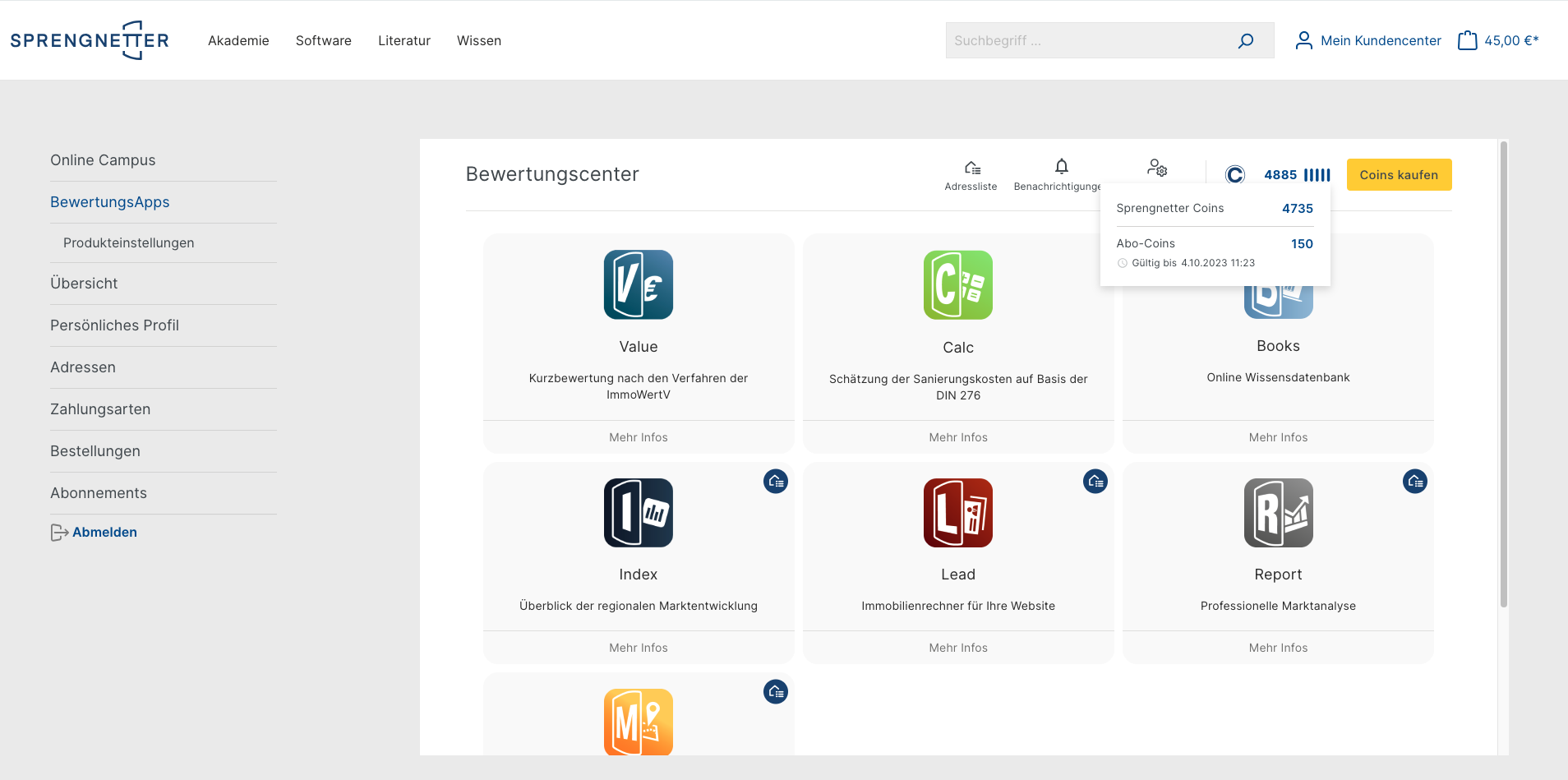Click Value description Kurzbewertung text
The height and width of the screenshot is (780, 1568).
click(x=639, y=386)
